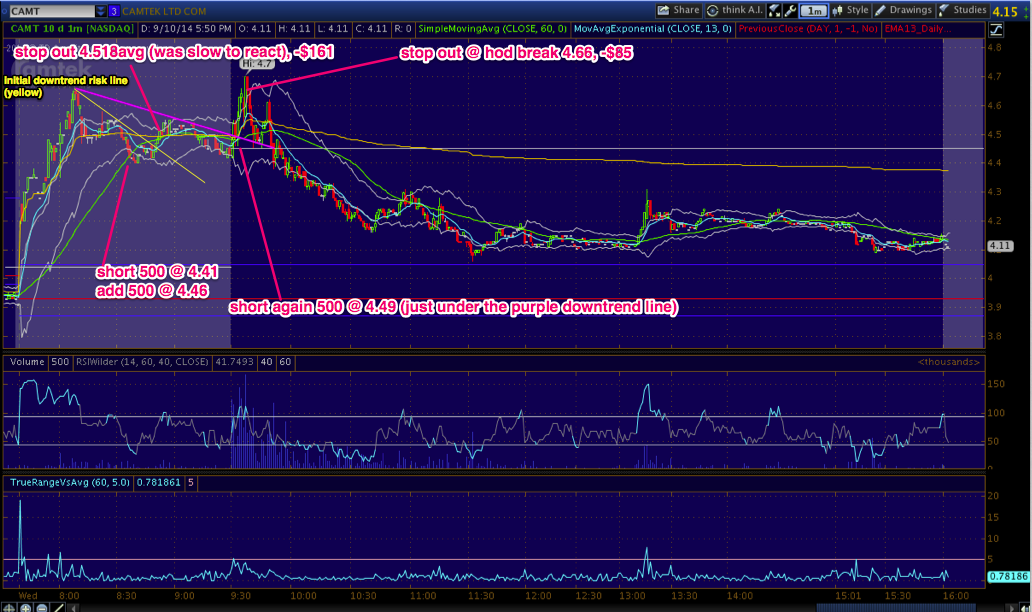Open chart settings wrench icon
The image size is (1032, 612).
(791, 10)
